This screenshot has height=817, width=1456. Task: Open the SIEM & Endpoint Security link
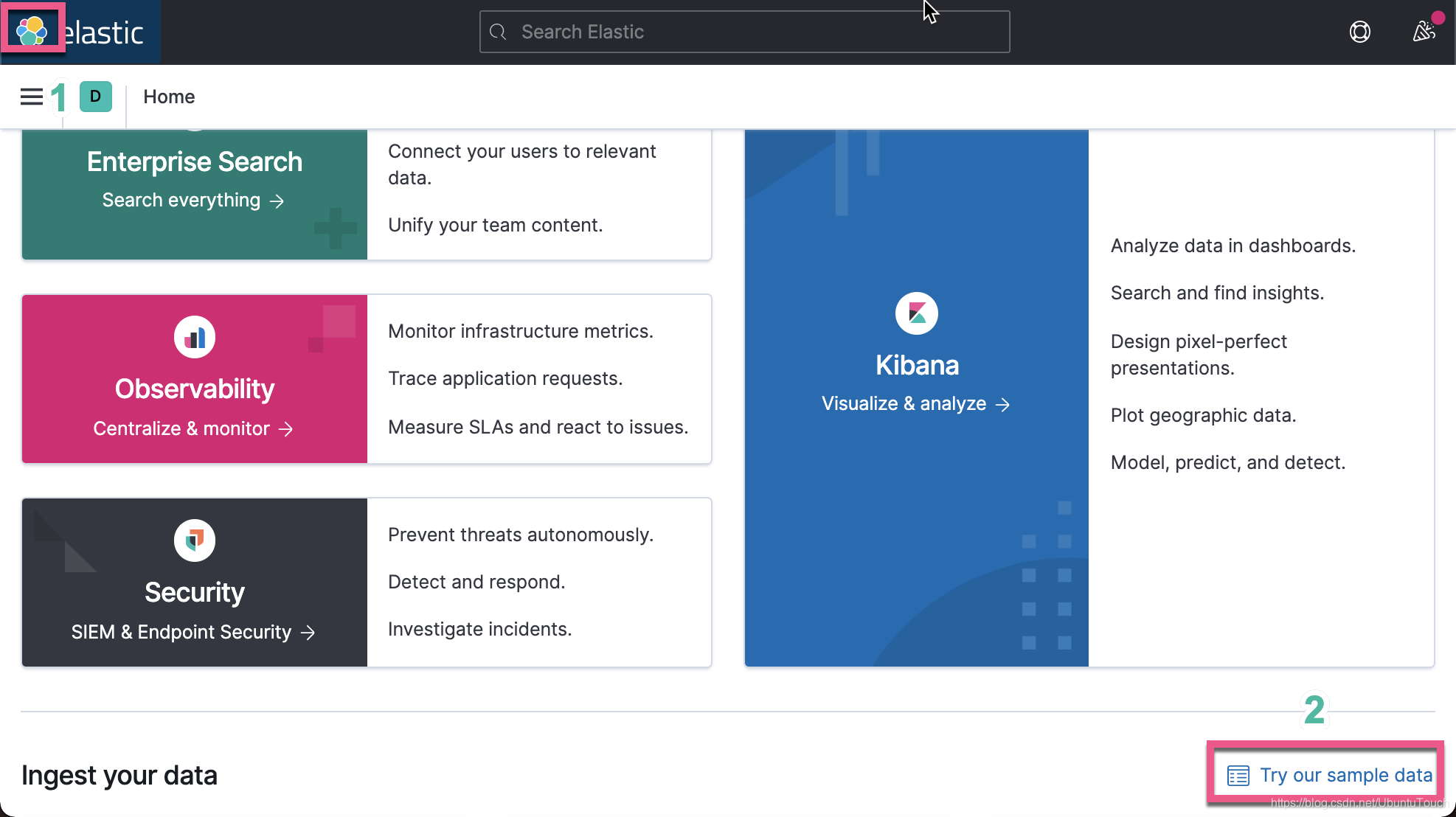[193, 632]
